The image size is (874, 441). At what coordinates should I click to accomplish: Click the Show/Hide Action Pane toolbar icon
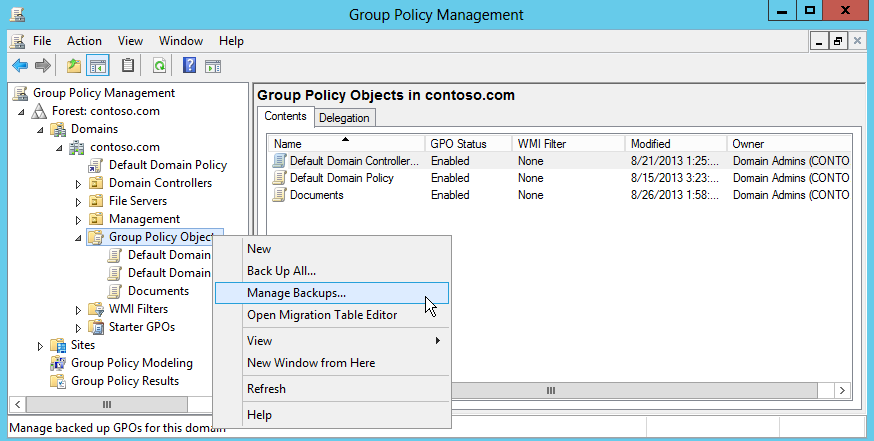coord(213,66)
